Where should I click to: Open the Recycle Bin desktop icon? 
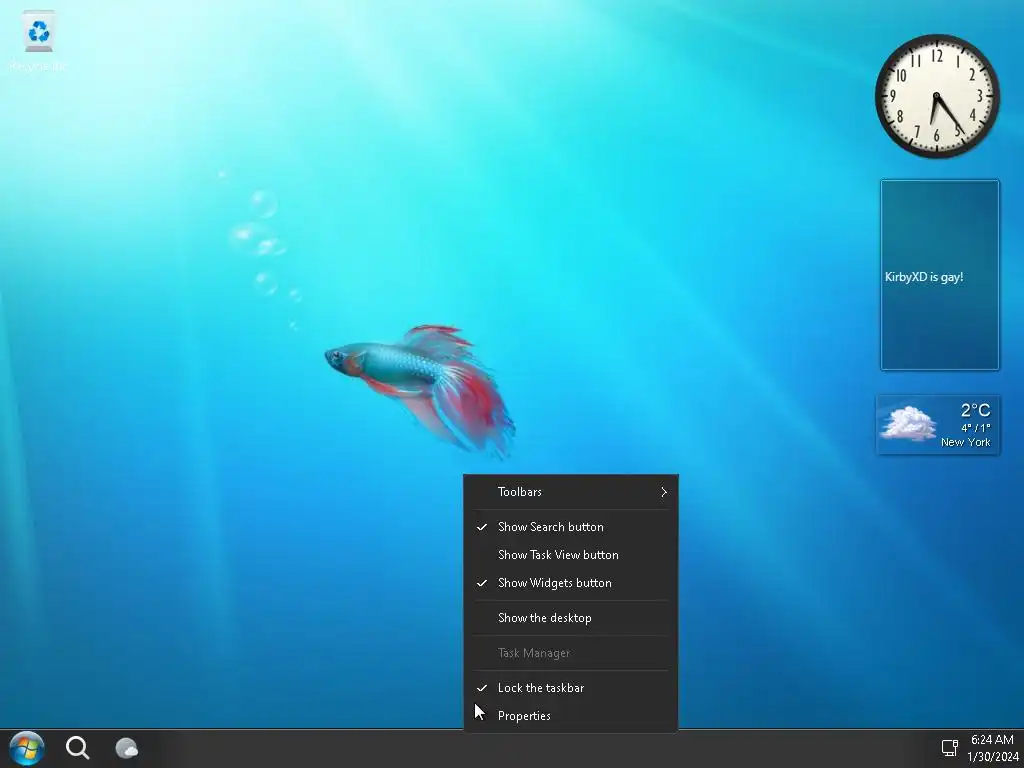[x=39, y=40]
